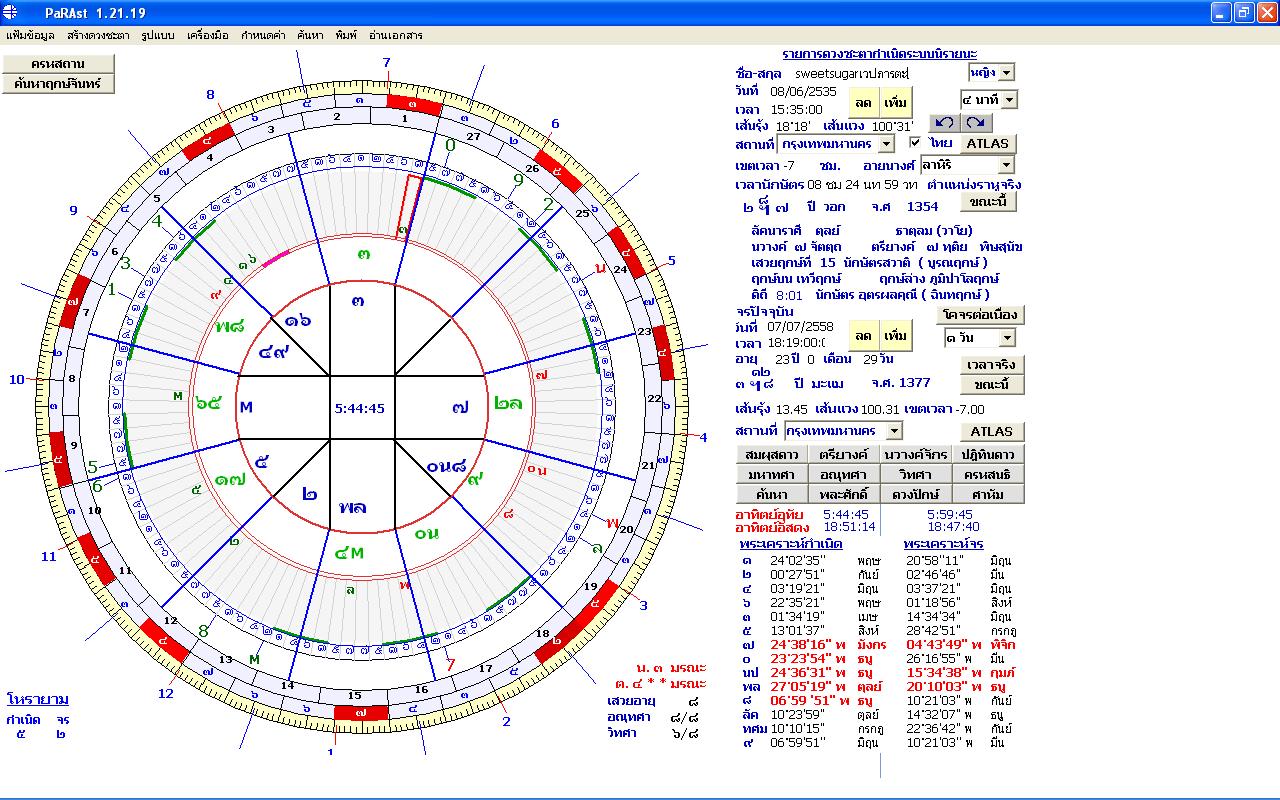Click เพิ่ม beside birth date 08/06/2535
This screenshot has width=1280, height=800.
click(895, 102)
